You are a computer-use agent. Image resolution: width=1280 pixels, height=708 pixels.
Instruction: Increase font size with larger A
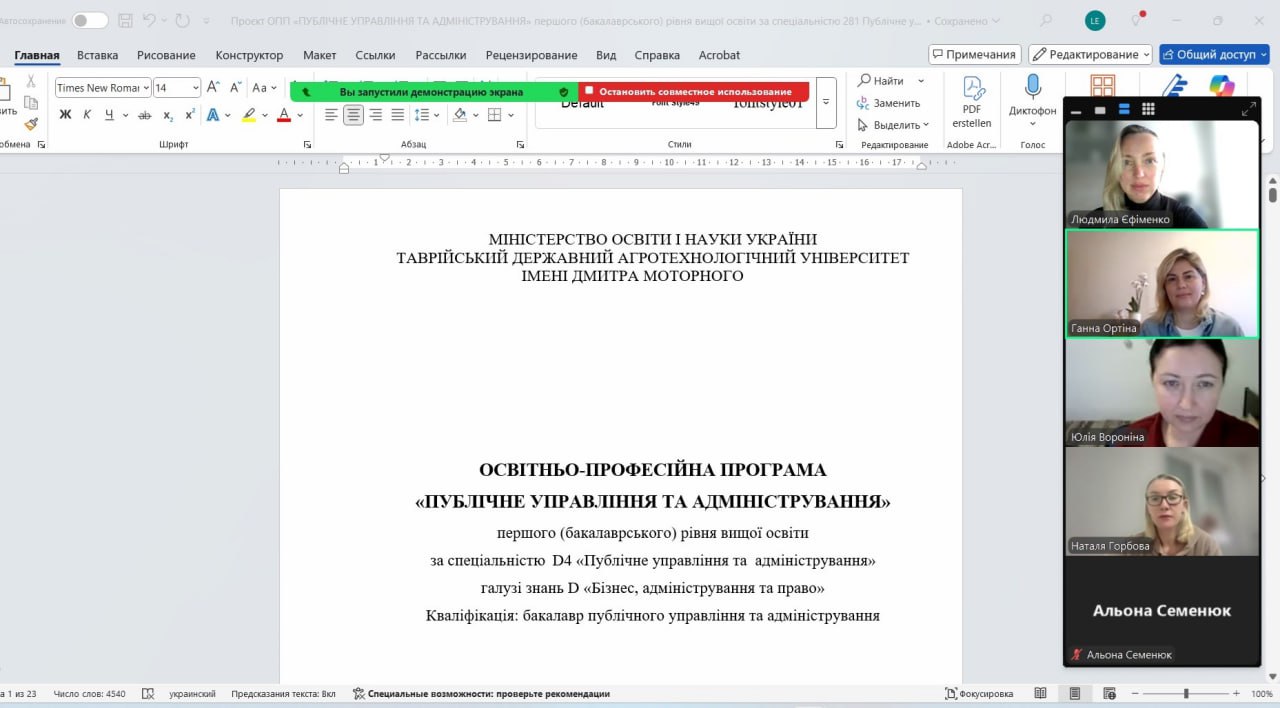click(x=213, y=88)
